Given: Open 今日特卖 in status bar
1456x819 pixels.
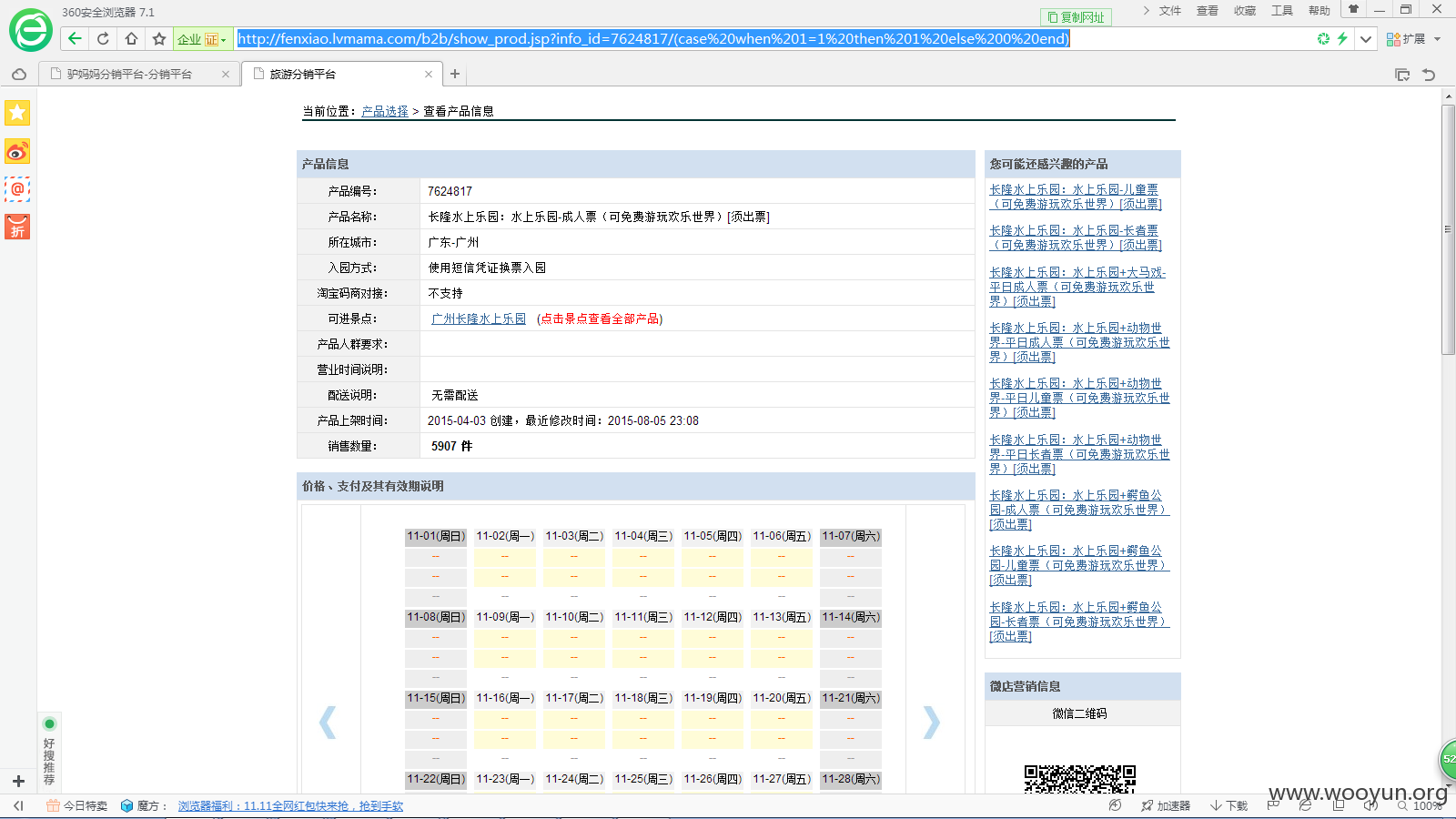Looking at the screenshot, I should [x=77, y=805].
